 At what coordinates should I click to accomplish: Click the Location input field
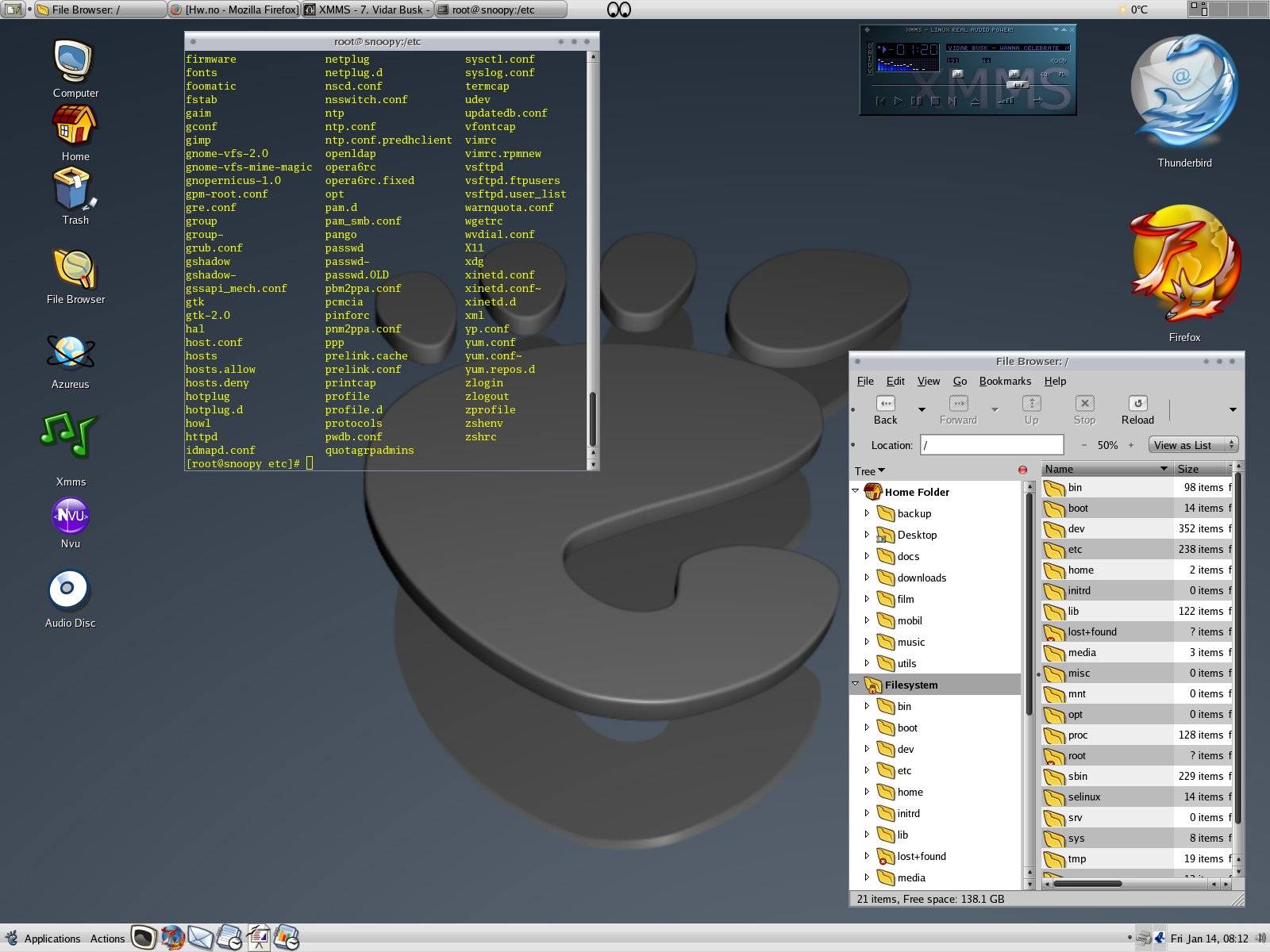(991, 445)
